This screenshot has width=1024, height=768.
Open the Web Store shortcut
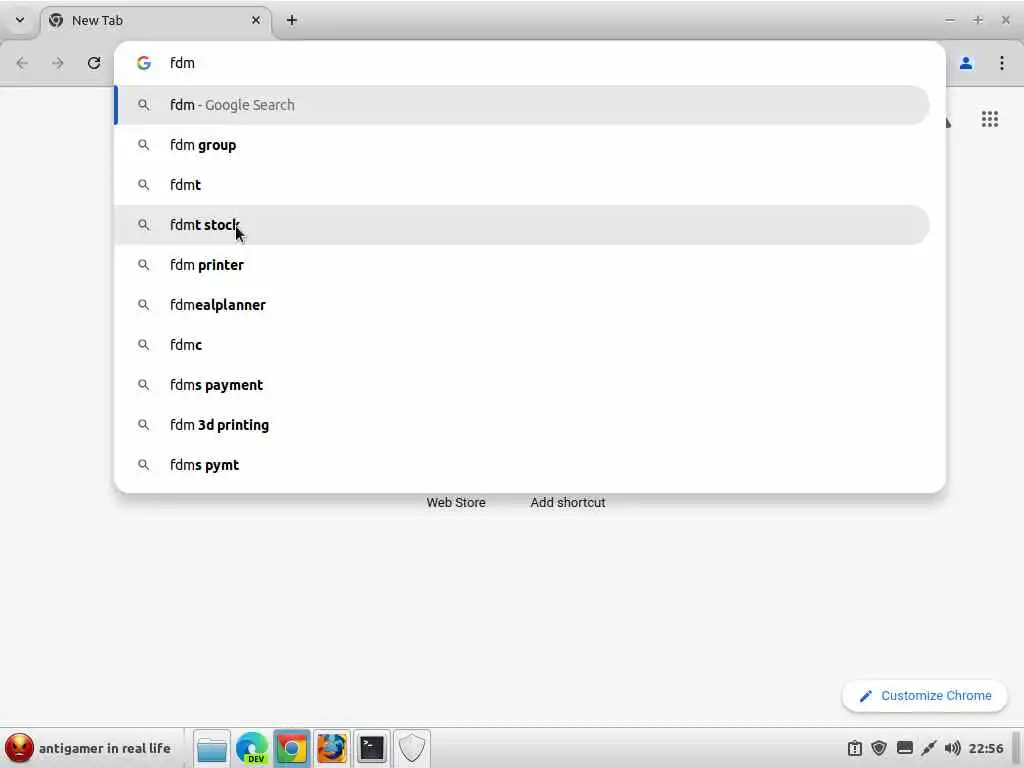[456, 502]
